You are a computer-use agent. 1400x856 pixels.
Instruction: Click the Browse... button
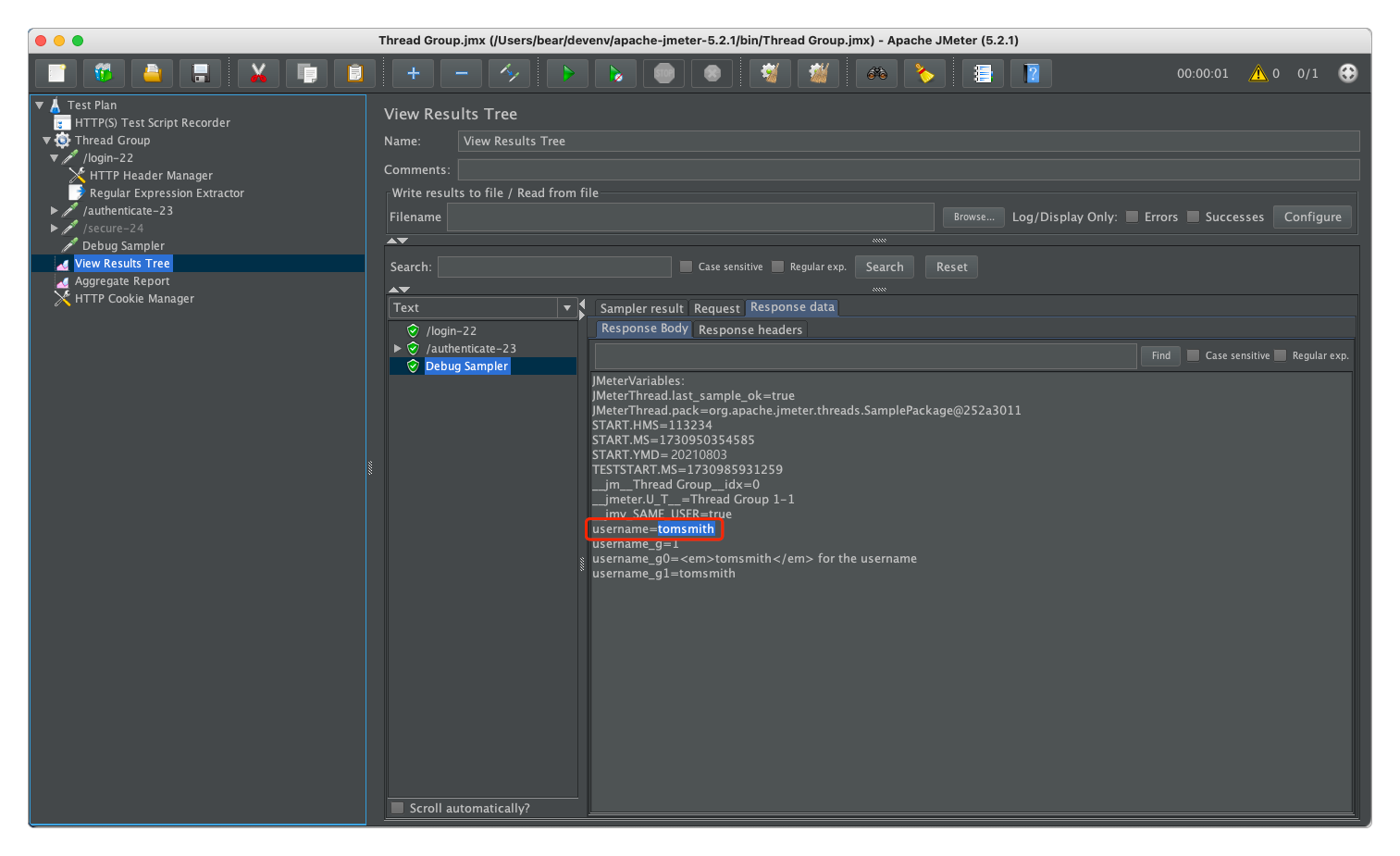973,217
